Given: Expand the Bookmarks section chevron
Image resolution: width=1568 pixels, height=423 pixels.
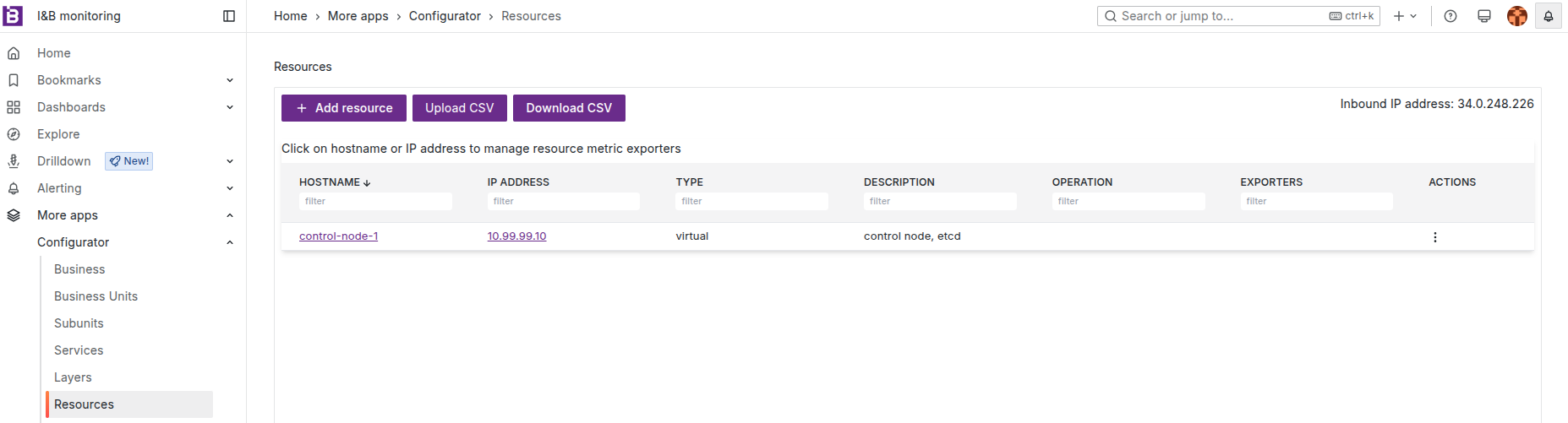Looking at the screenshot, I should [230, 80].
